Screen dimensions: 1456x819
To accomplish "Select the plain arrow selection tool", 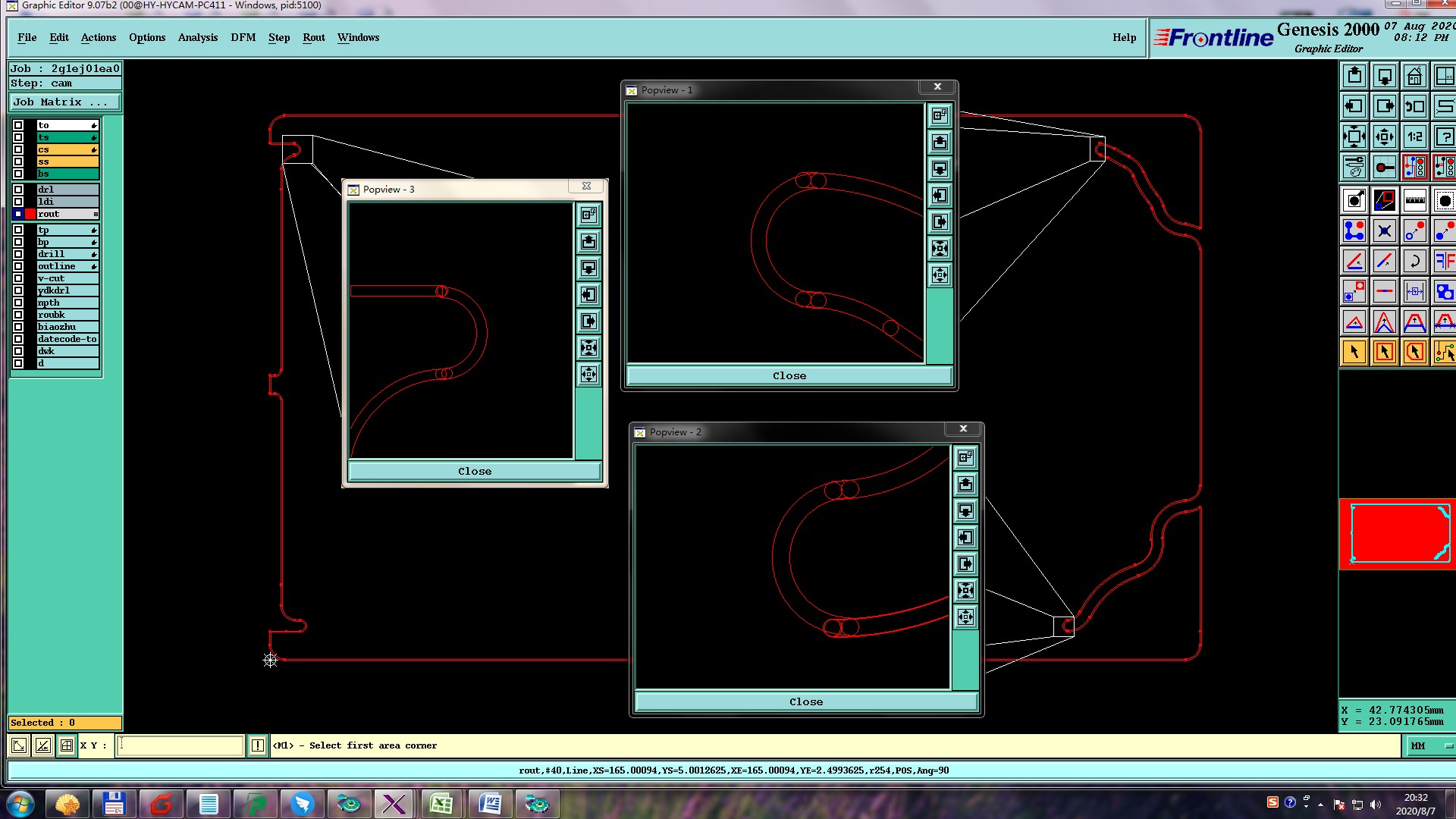I will click(1354, 352).
